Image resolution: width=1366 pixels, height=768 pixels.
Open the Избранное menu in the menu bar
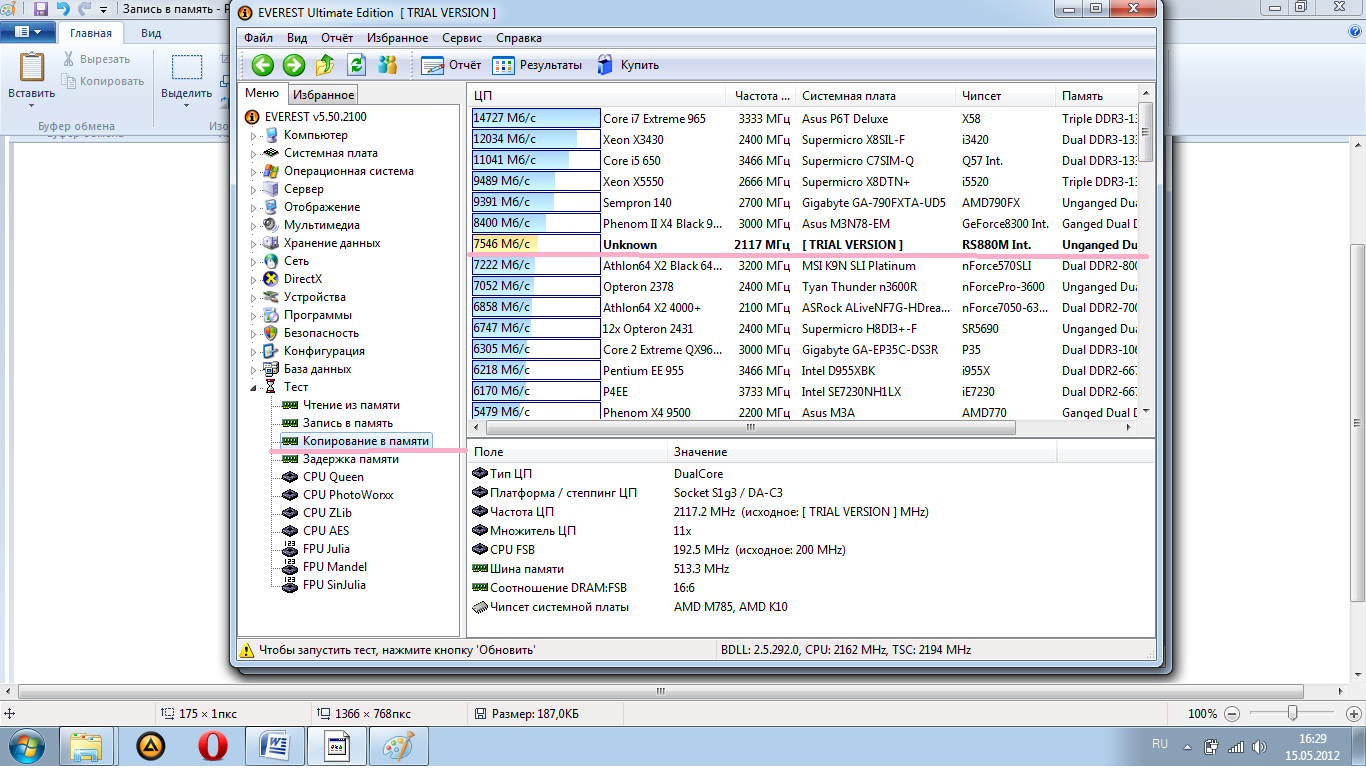397,38
